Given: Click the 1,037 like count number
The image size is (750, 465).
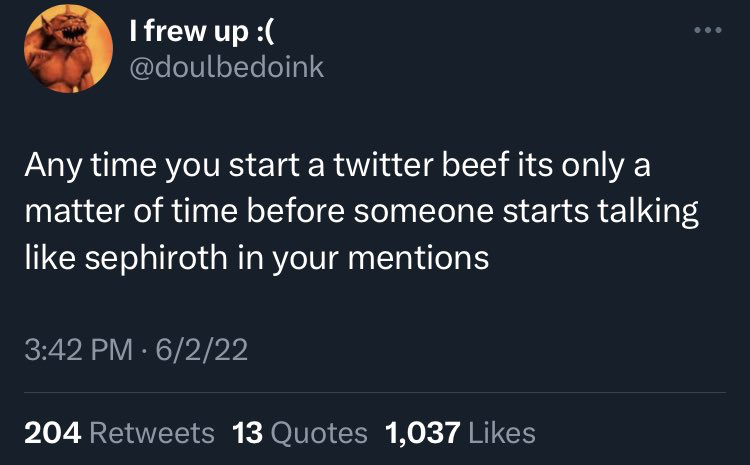Looking at the screenshot, I should click(421, 432).
